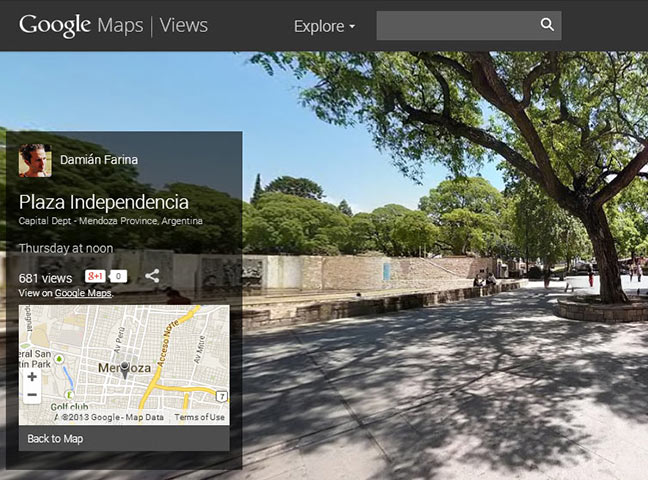Click Back to Map button
This screenshot has height=480, width=648.
click(x=55, y=438)
